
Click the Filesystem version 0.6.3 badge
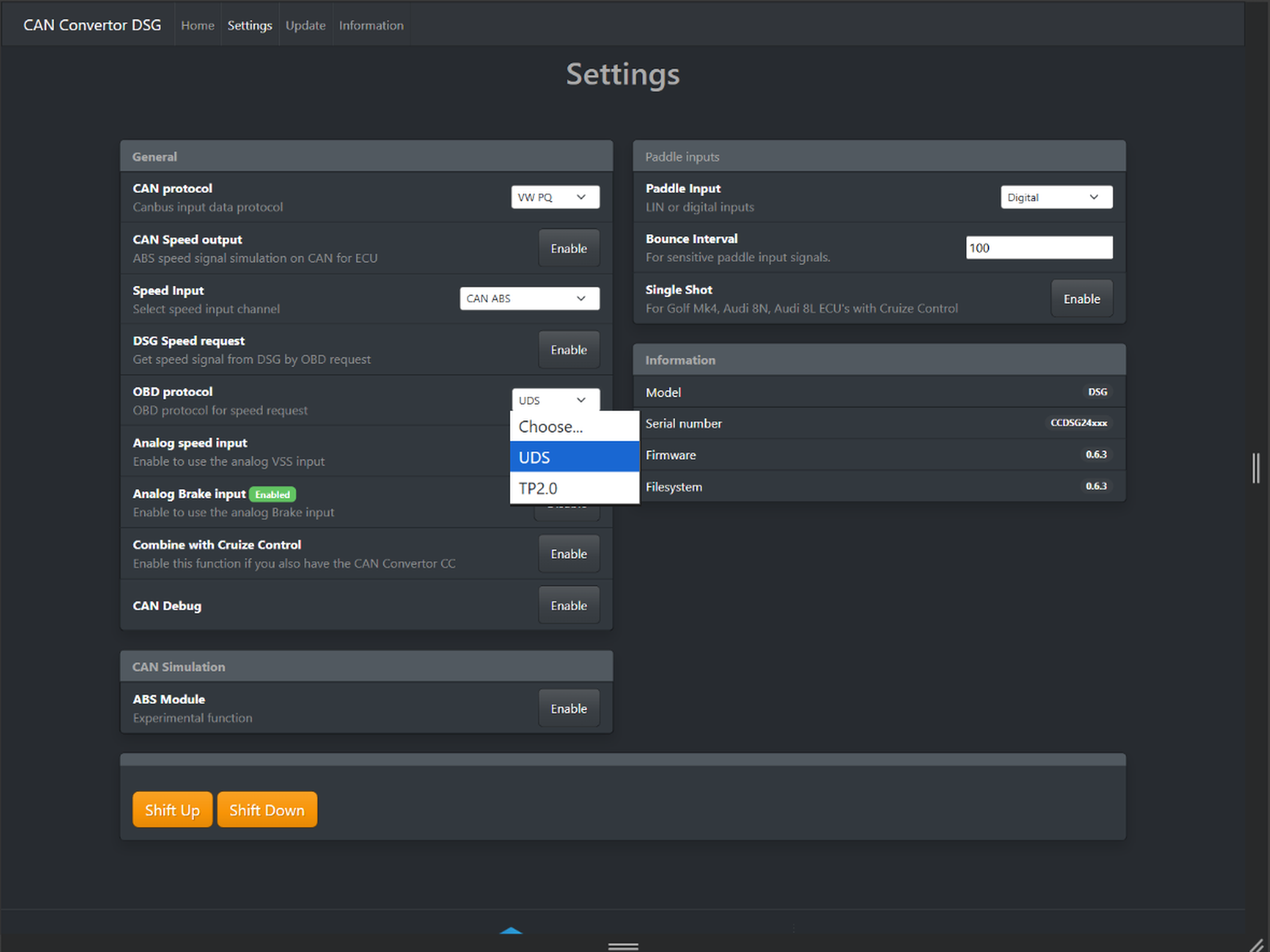click(1096, 486)
